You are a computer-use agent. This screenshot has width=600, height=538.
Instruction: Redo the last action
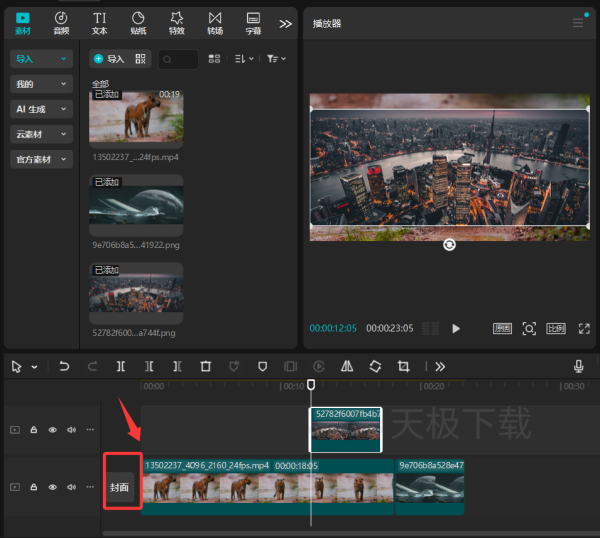point(93,367)
